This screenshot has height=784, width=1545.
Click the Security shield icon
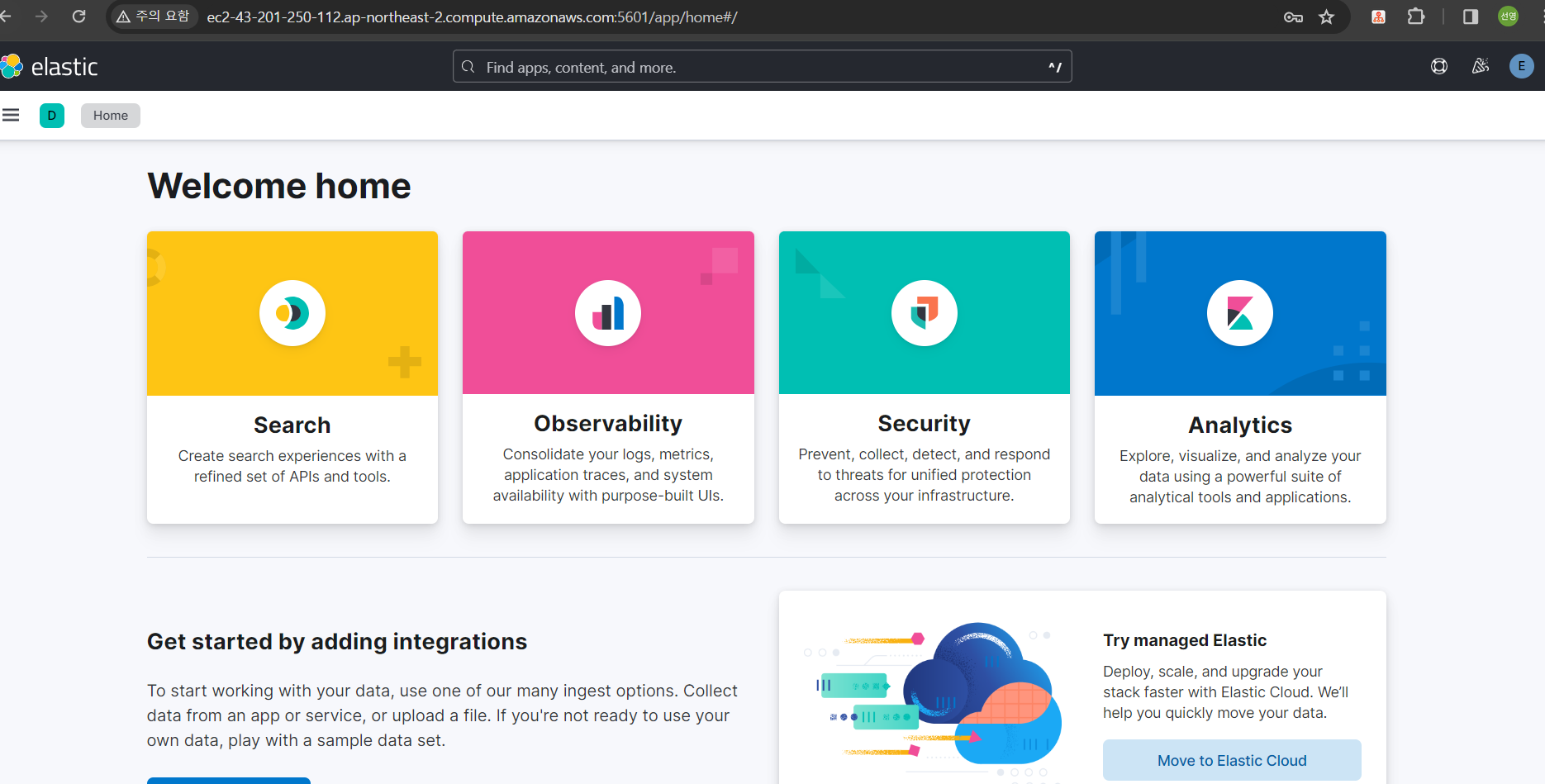click(x=925, y=313)
